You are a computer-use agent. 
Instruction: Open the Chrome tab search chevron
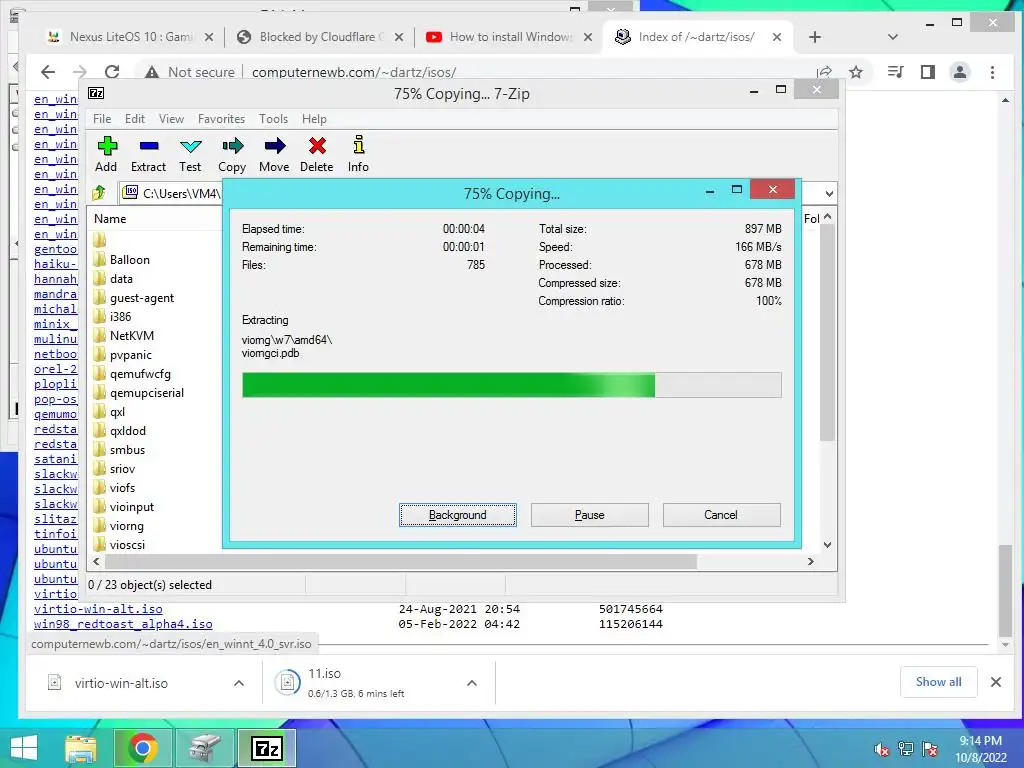point(893,37)
